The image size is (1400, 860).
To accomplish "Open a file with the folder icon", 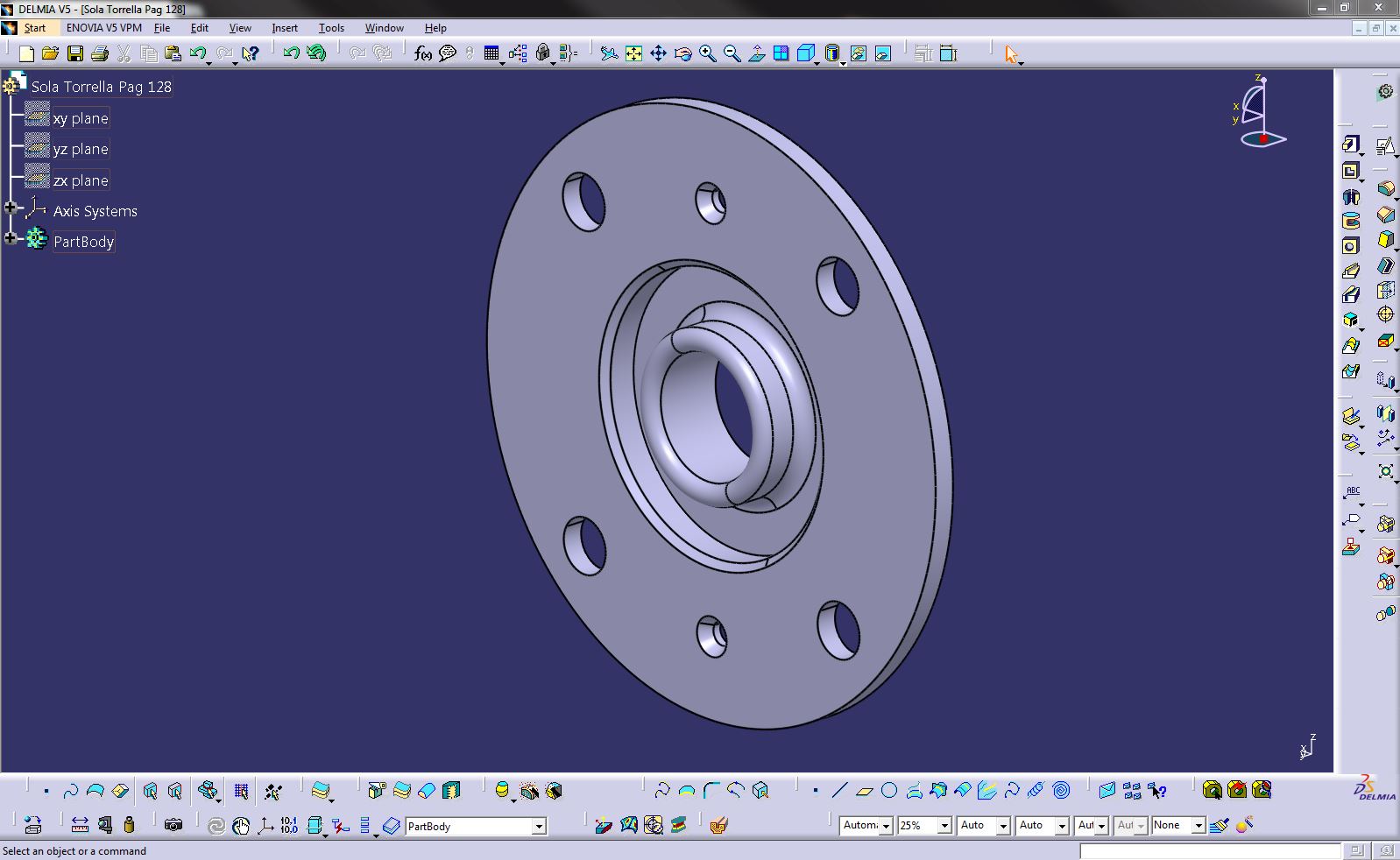I will (51, 54).
